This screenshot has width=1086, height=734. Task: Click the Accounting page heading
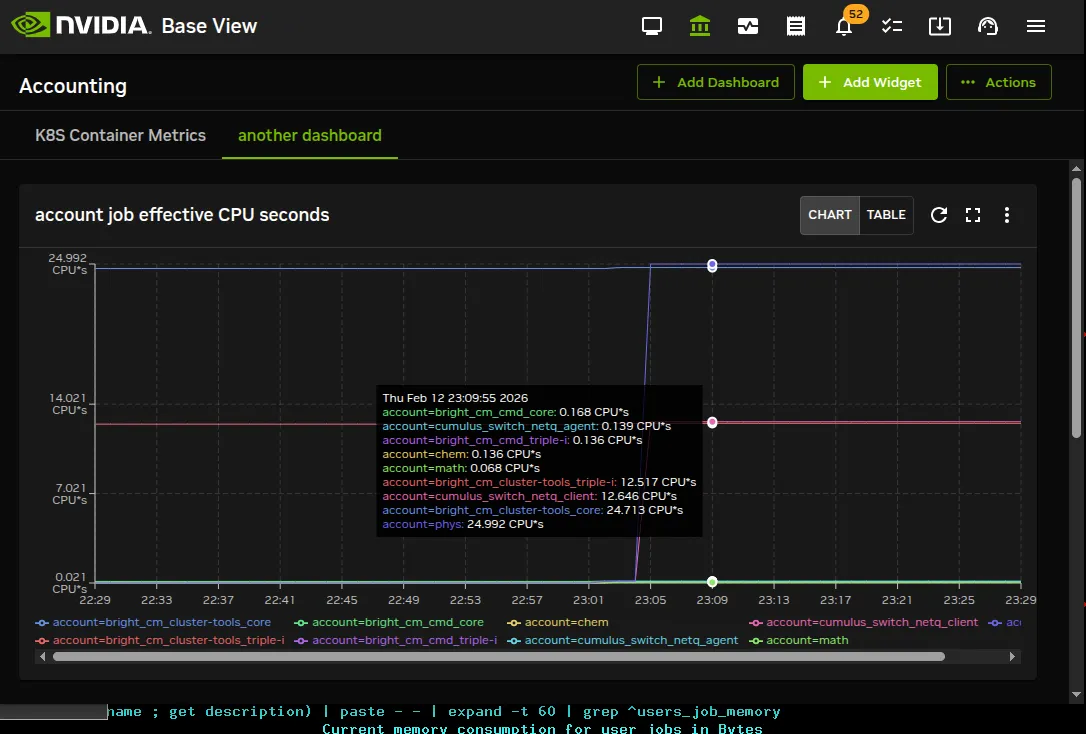click(x=73, y=86)
